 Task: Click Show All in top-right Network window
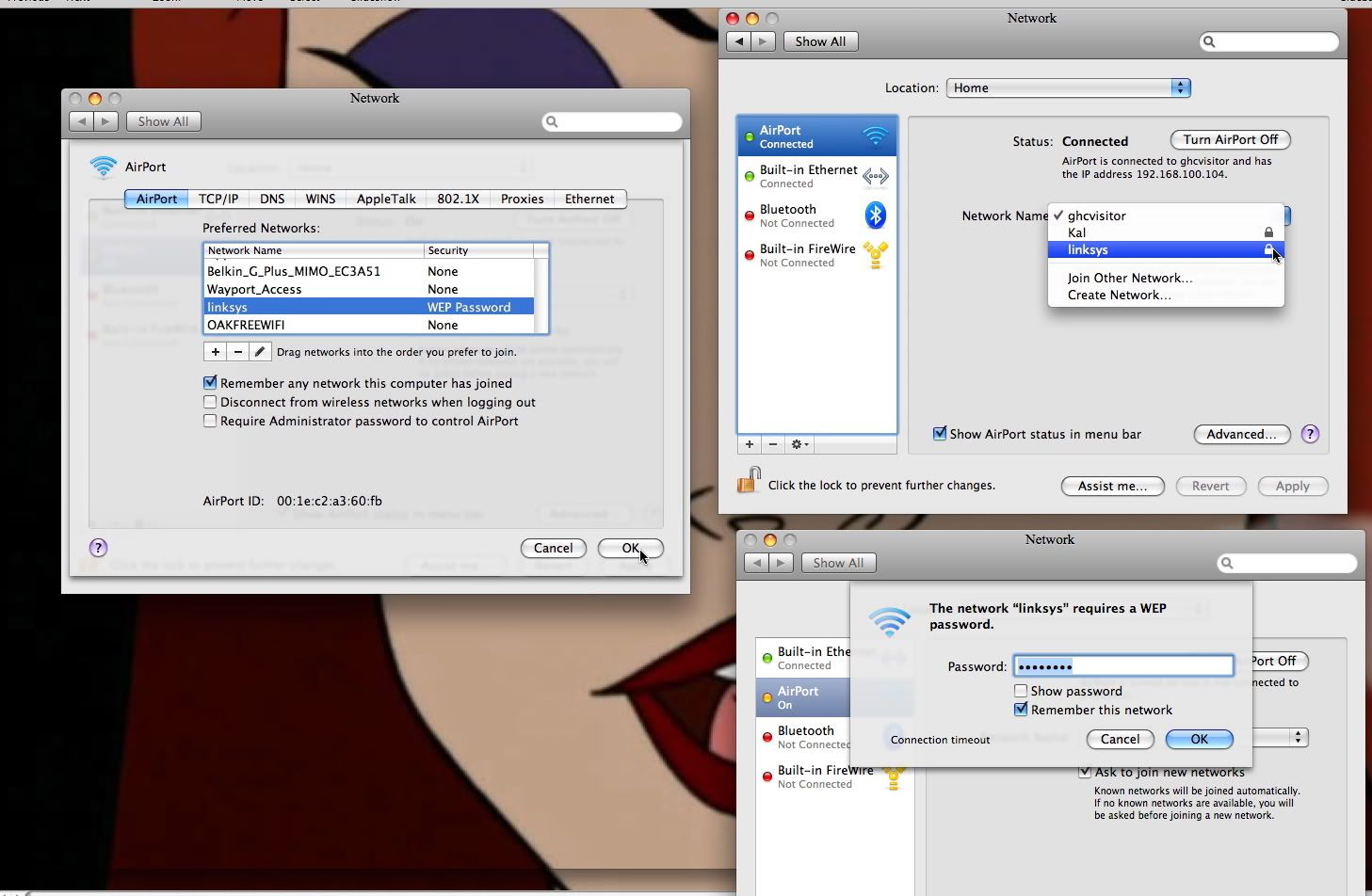point(820,41)
